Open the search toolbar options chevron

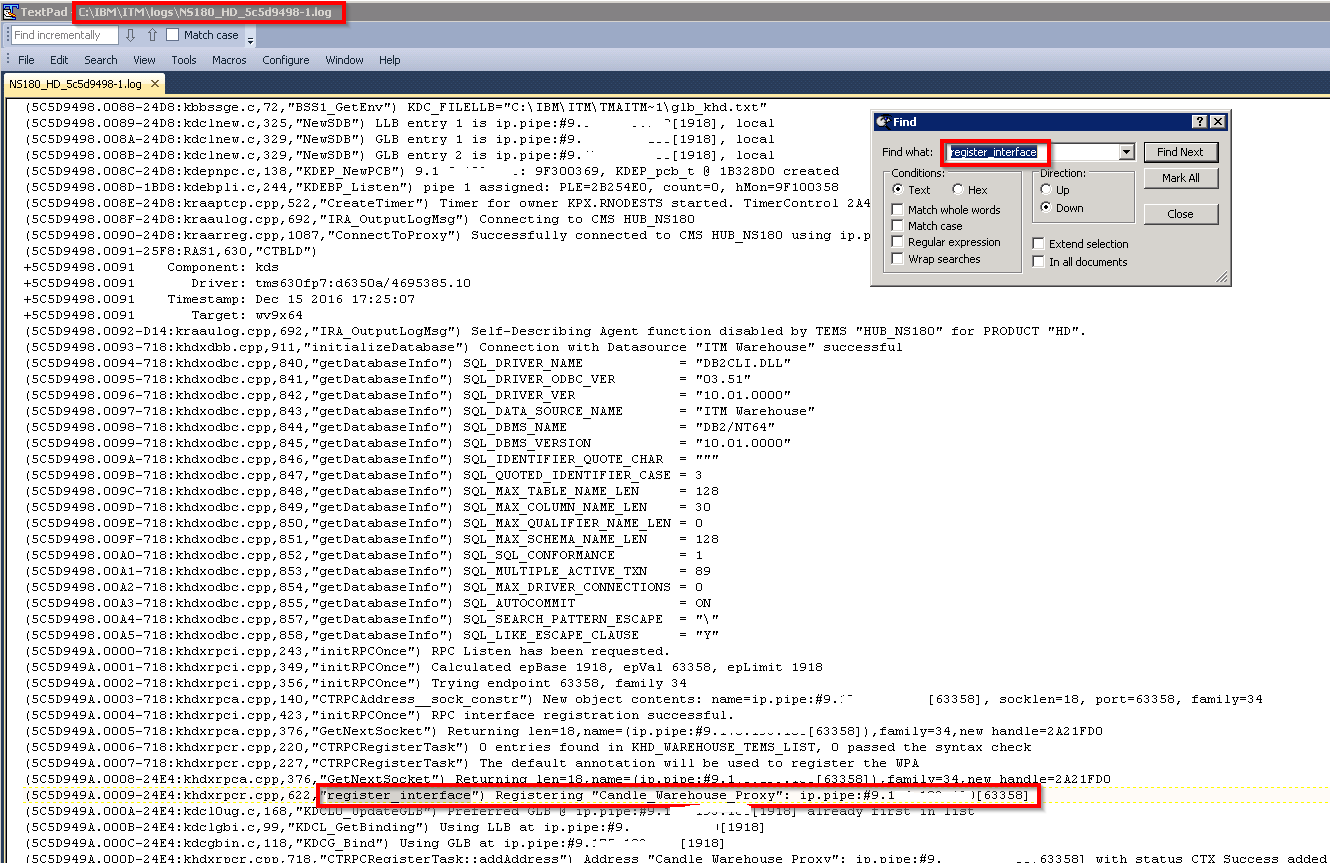(250, 37)
